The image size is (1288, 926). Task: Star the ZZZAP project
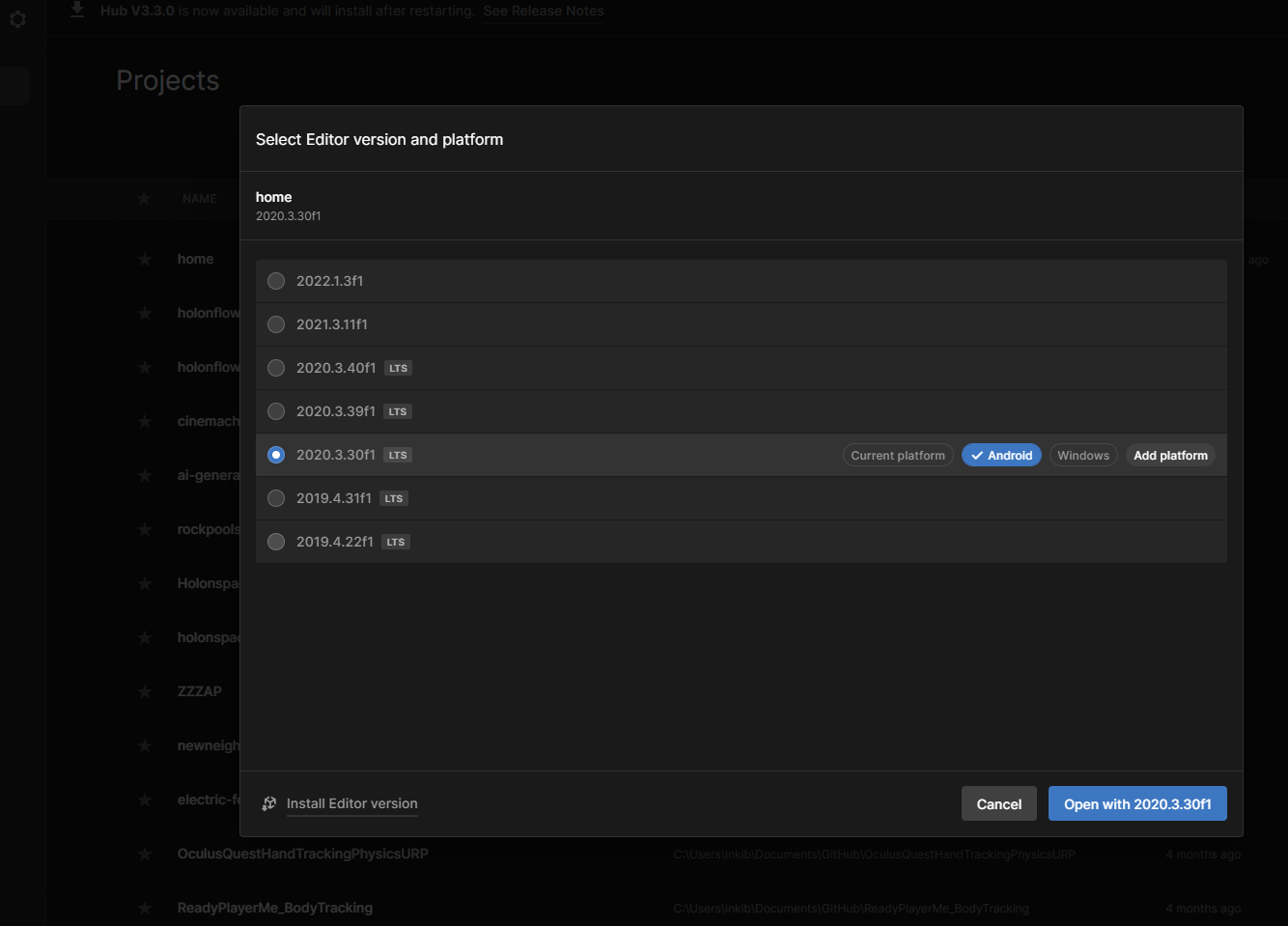(x=145, y=691)
